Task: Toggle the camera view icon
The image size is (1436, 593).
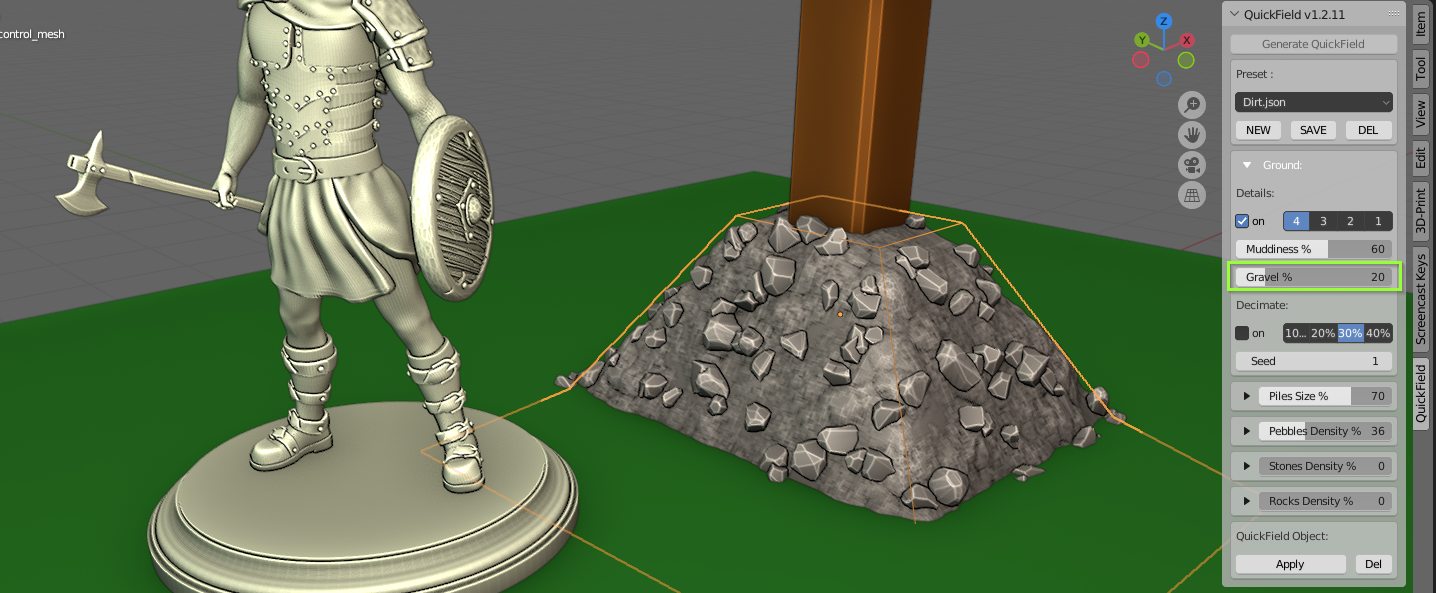Action: (x=1192, y=165)
